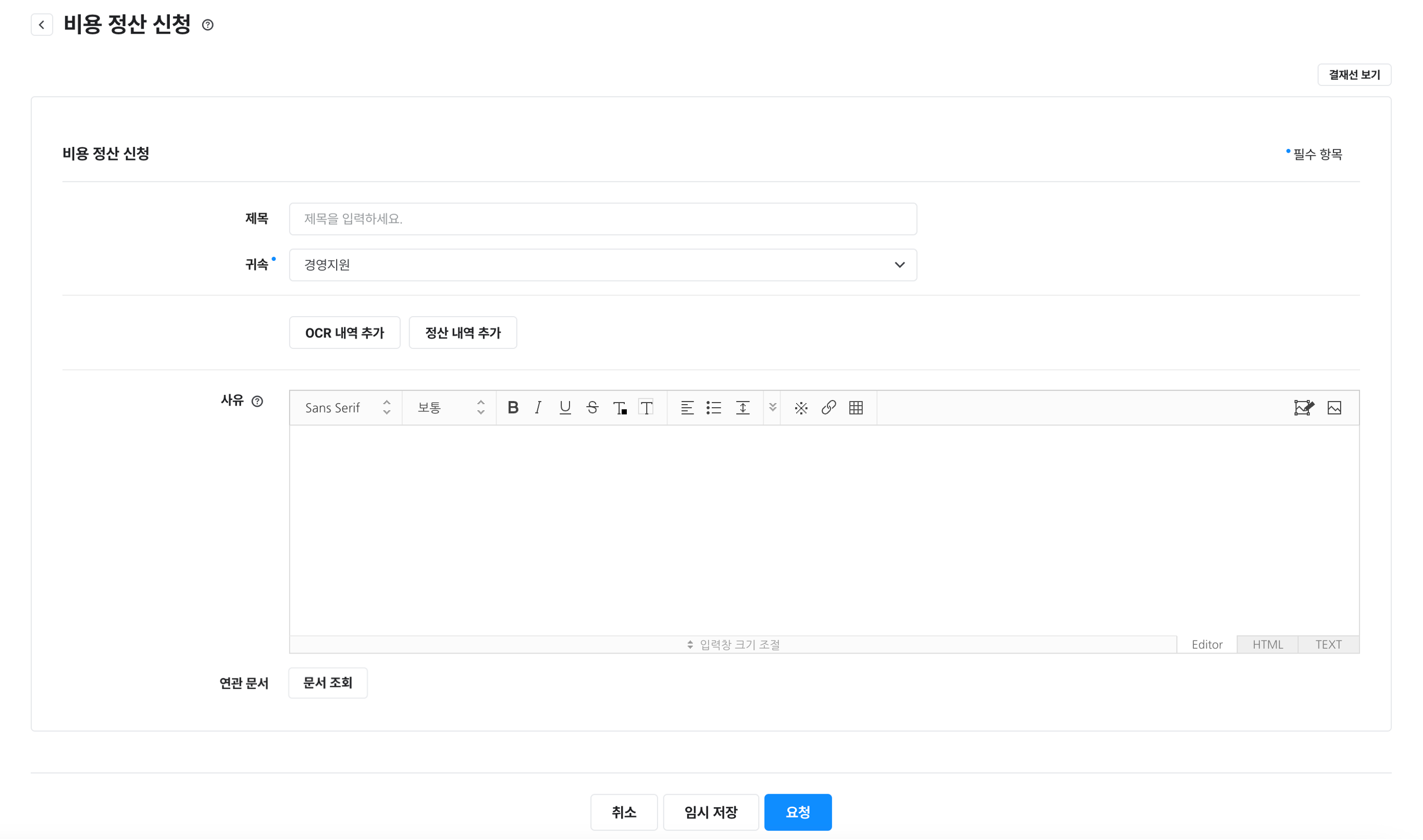1423x840 pixels.
Task: Switch to the TEXT editor tab
Action: (x=1328, y=644)
